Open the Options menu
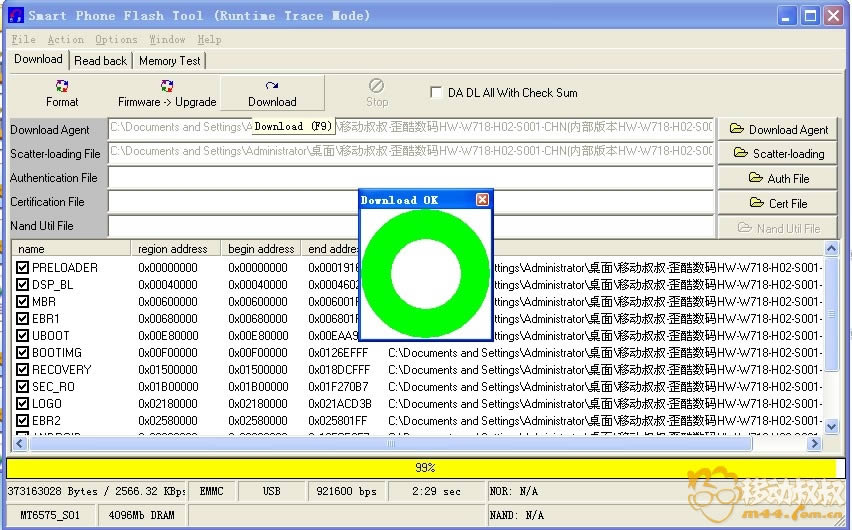The width and height of the screenshot is (852, 530). coord(116,39)
